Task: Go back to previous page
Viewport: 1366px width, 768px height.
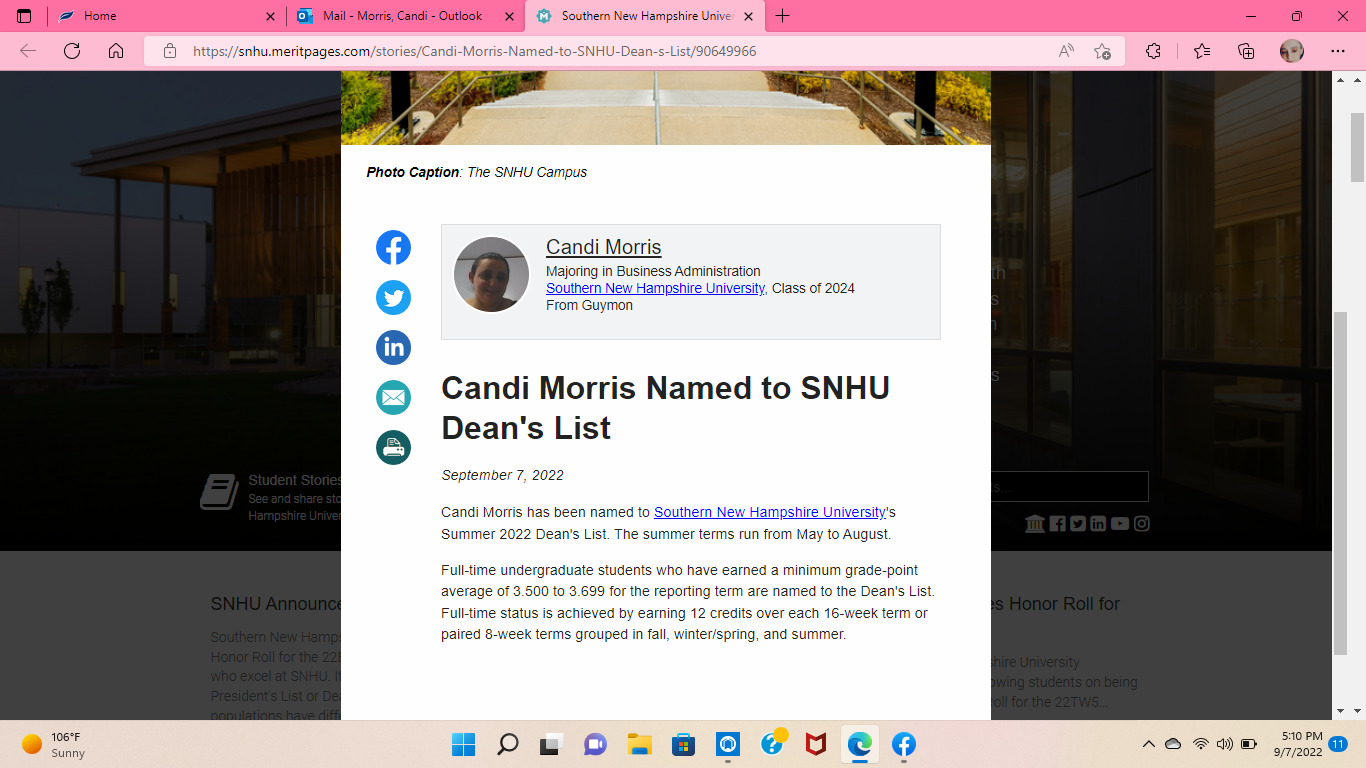Action: (28, 51)
